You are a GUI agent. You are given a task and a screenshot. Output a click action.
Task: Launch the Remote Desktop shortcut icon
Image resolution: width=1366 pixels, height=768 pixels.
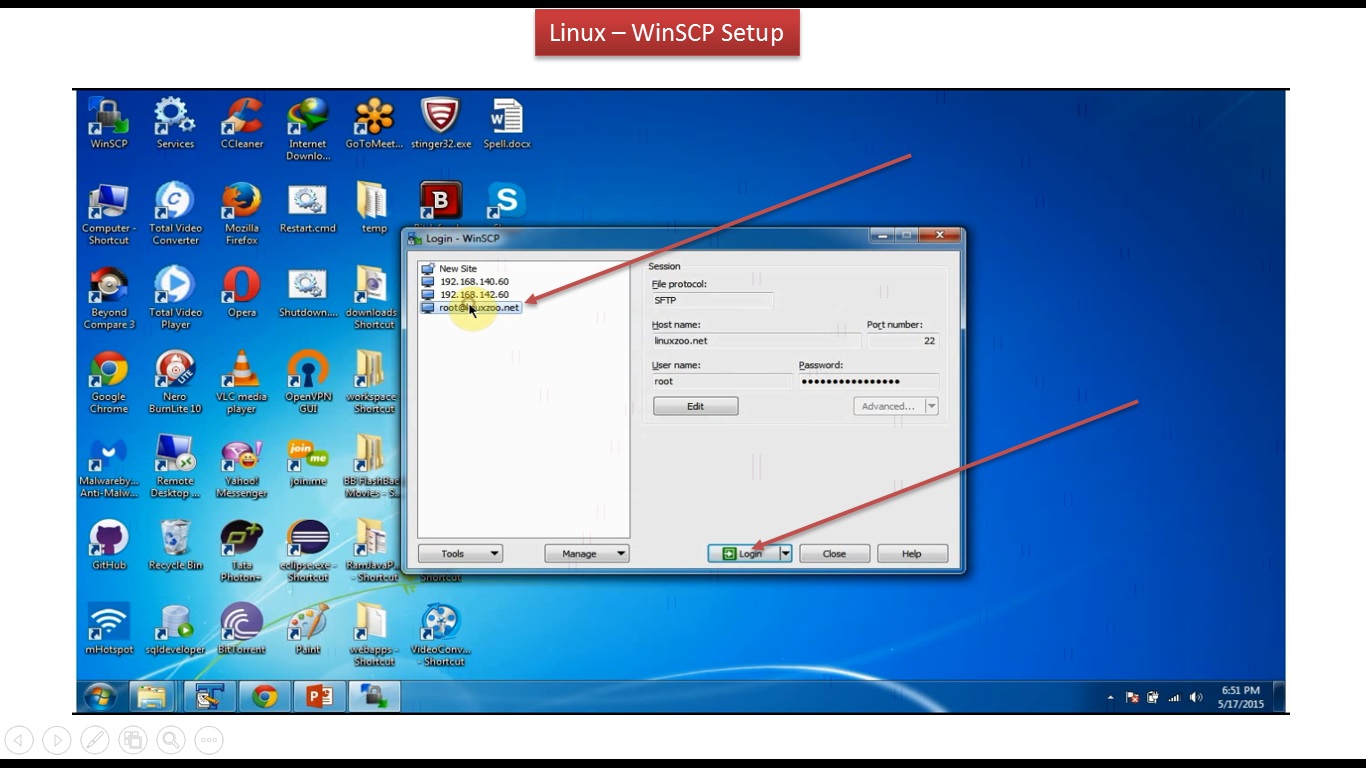[x=175, y=466]
